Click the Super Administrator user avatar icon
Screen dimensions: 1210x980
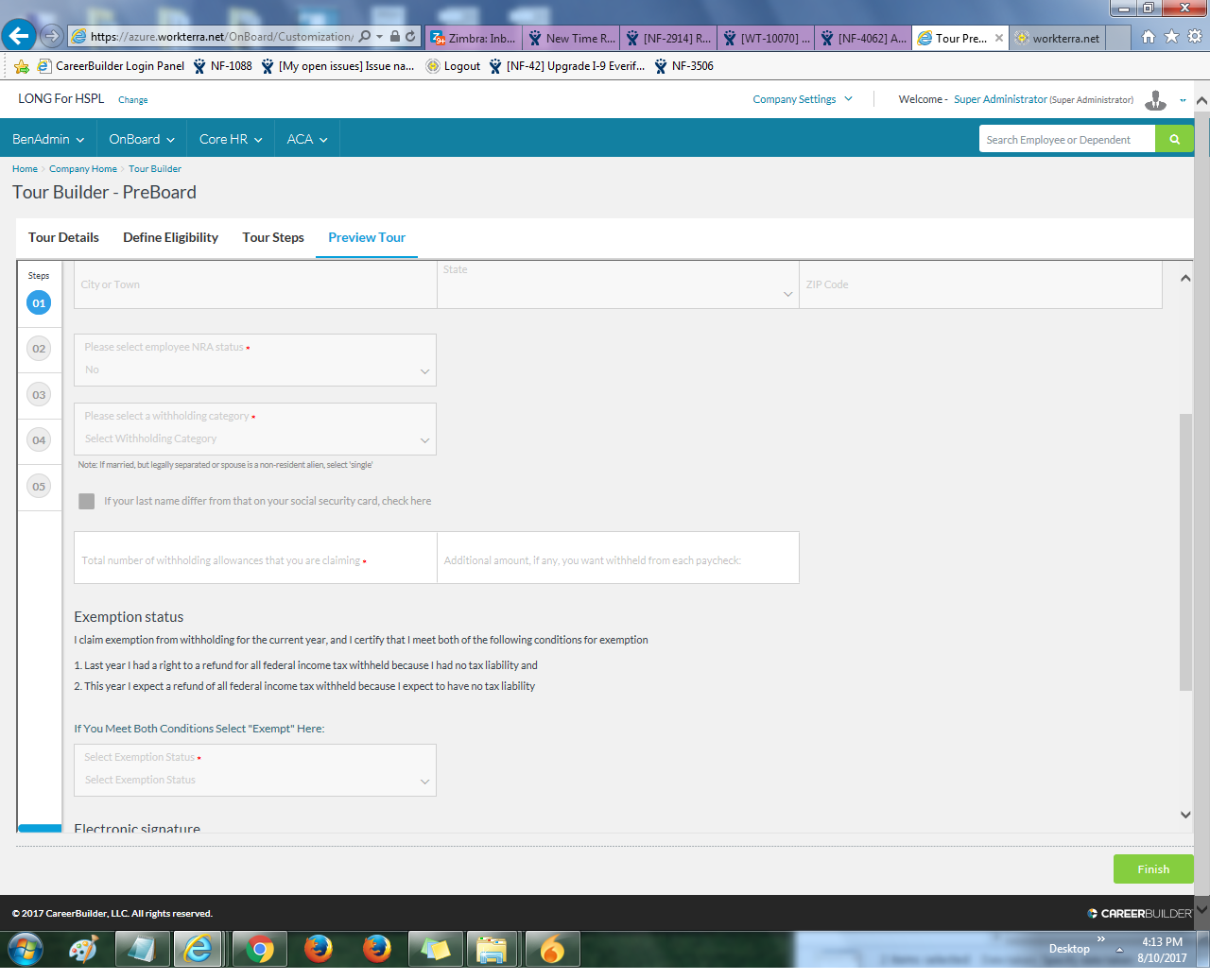point(1155,100)
